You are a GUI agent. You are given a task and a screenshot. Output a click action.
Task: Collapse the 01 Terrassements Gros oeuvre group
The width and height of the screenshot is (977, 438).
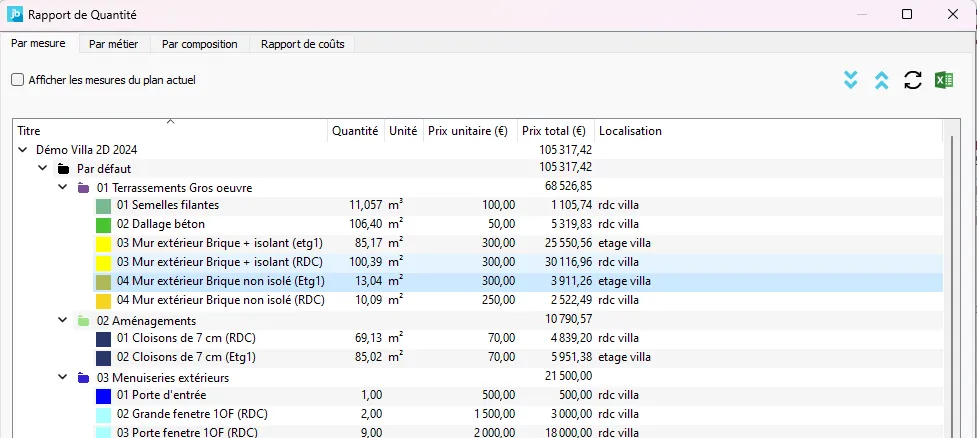pyautogui.click(x=62, y=187)
